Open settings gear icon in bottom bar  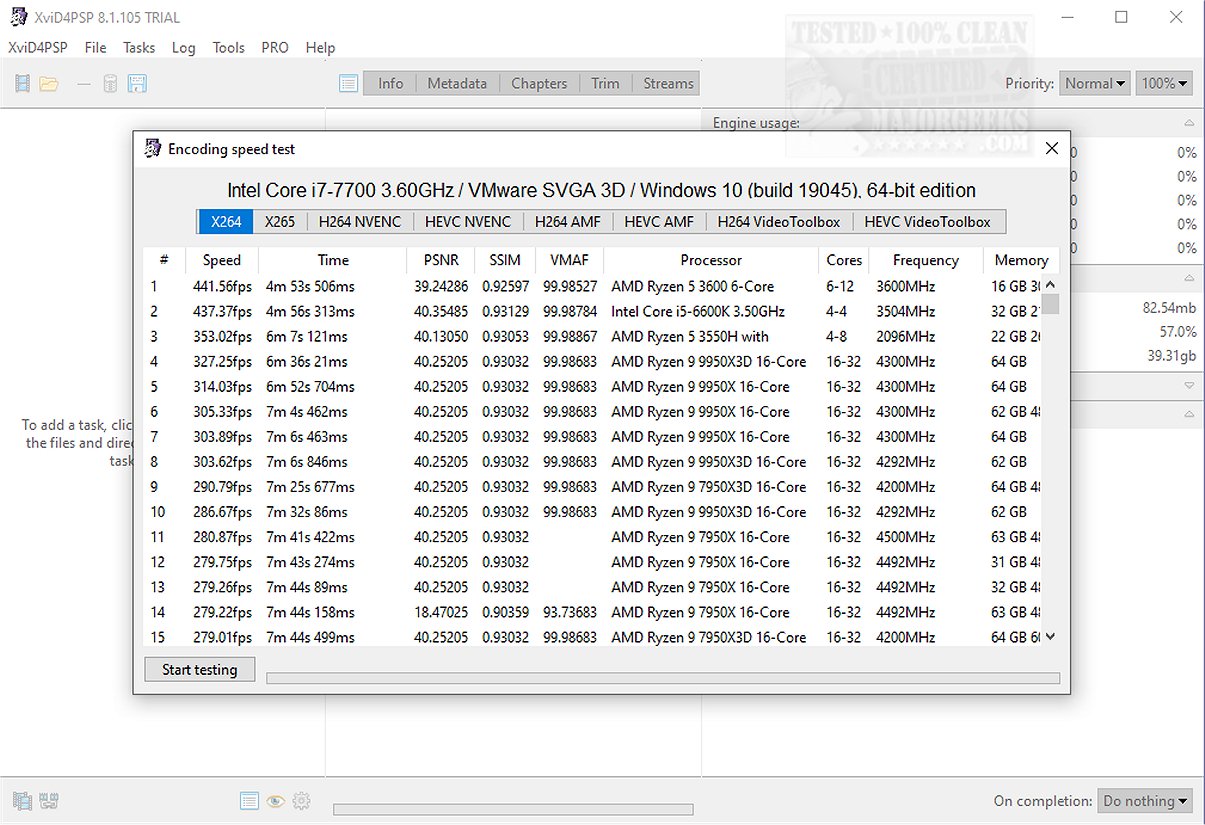[x=301, y=801]
